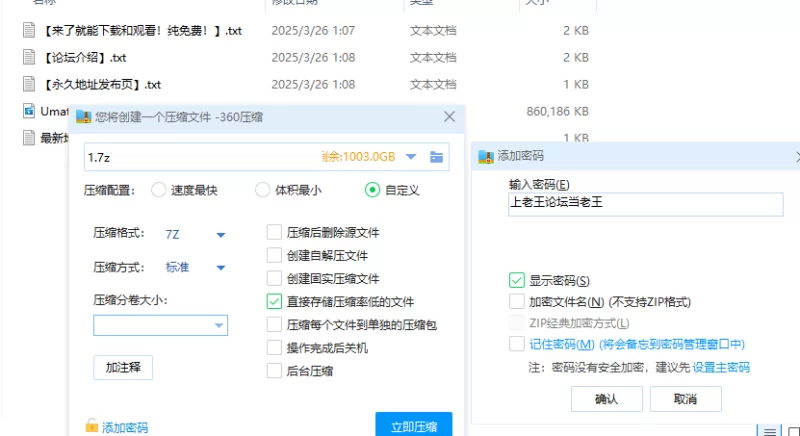This screenshot has height=436, width=800.
Task: Enable 后台压缩 checkbox
Action: 274,371
